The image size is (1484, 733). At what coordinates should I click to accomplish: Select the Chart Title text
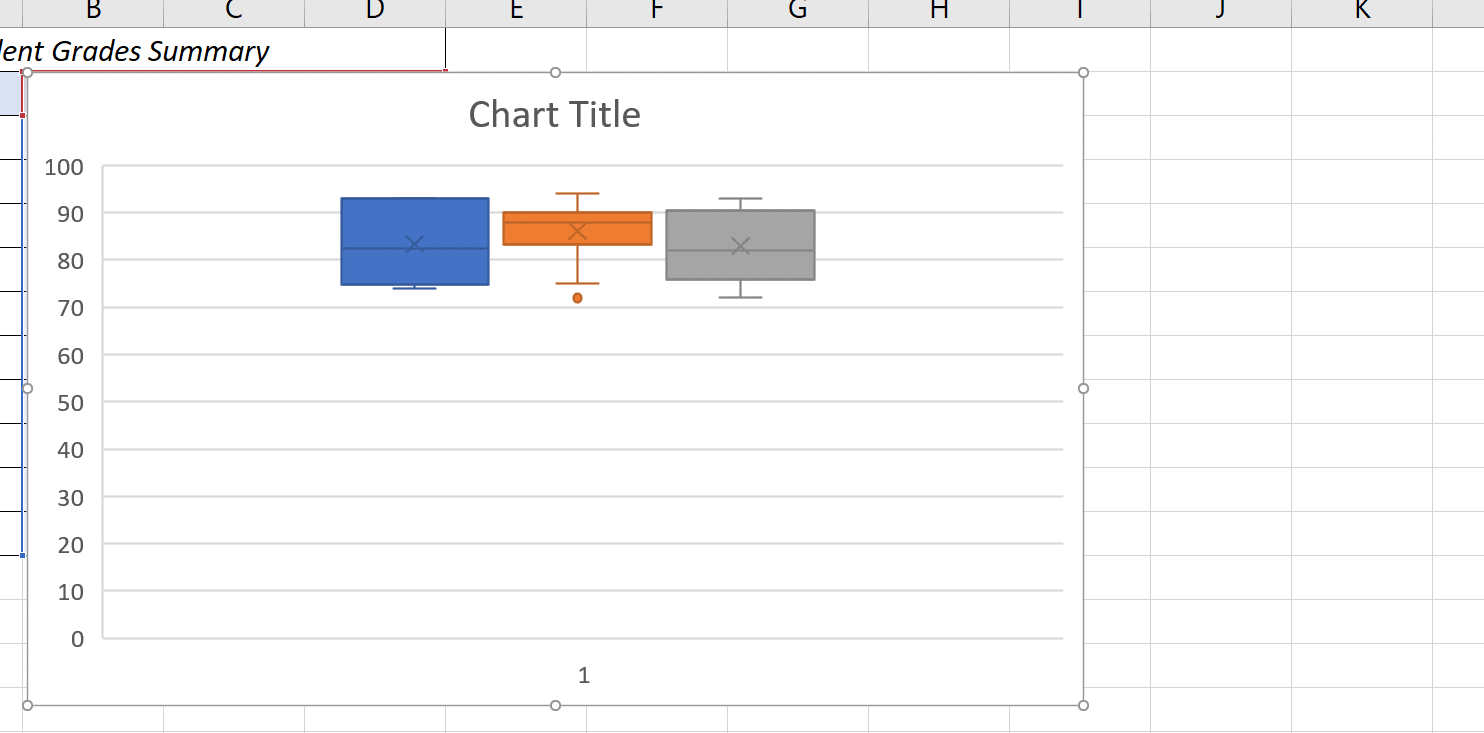[x=554, y=114]
